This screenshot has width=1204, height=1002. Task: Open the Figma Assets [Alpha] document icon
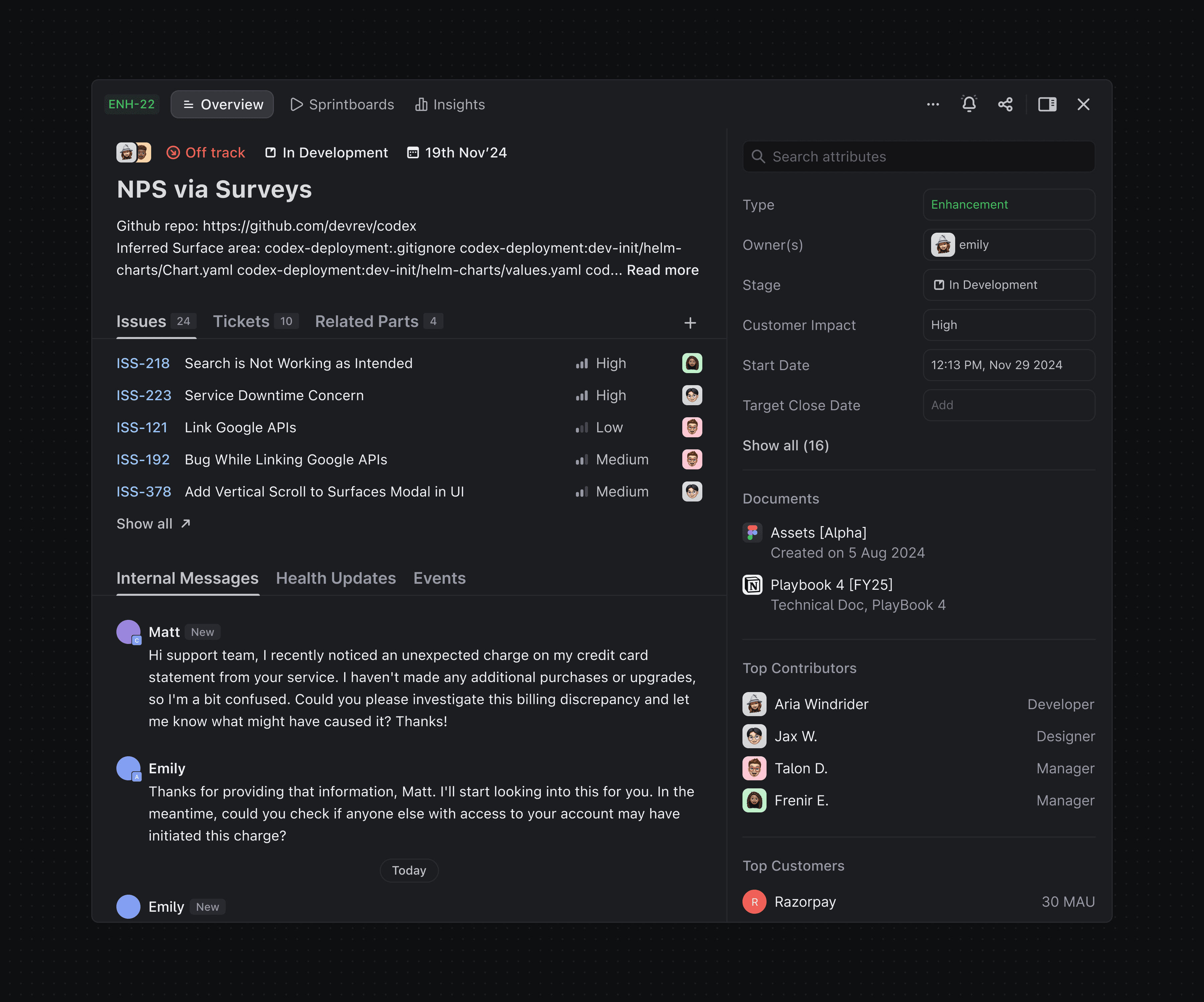pyautogui.click(x=752, y=533)
